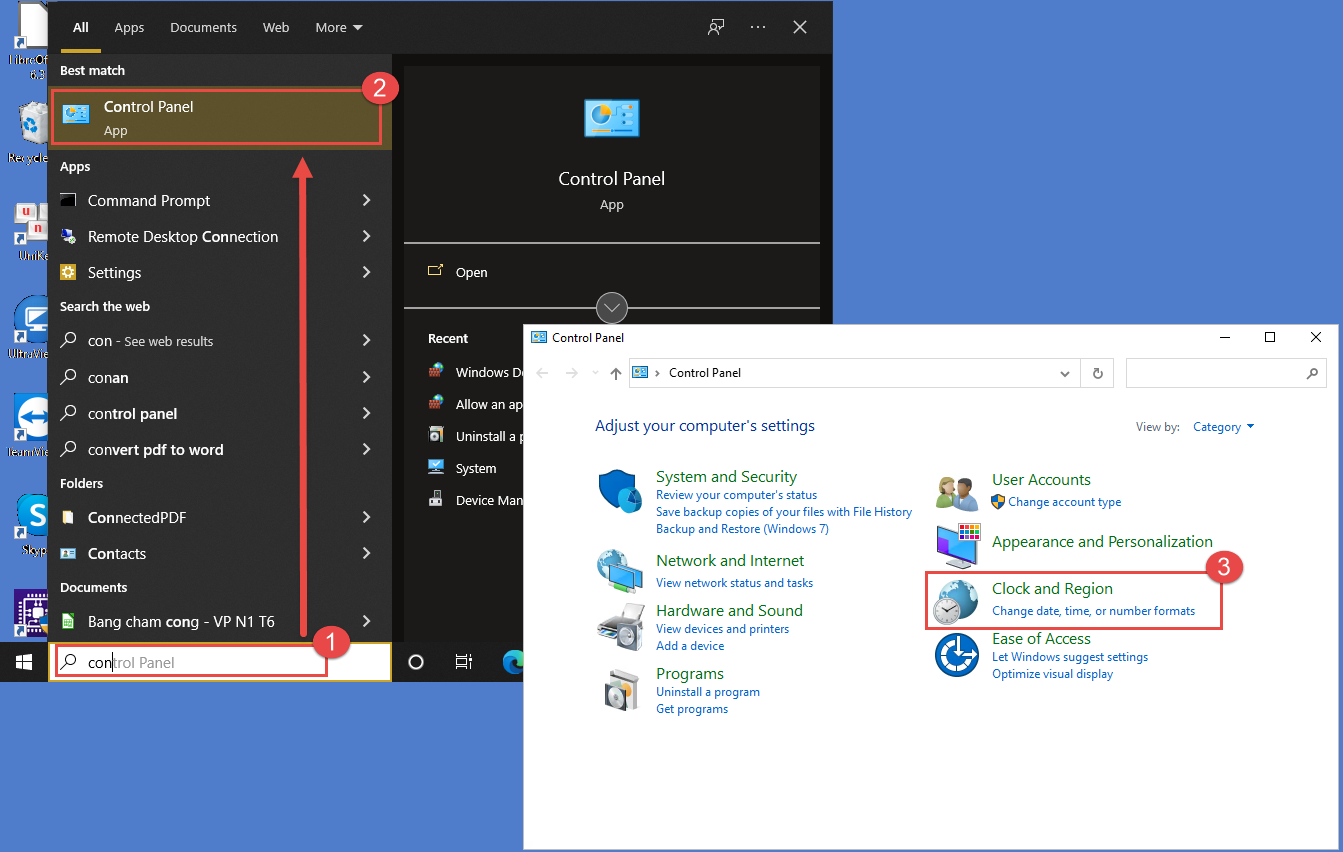Click the Cortana circle taskbar icon
This screenshot has width=1343, height=852.
pos(416,661)
